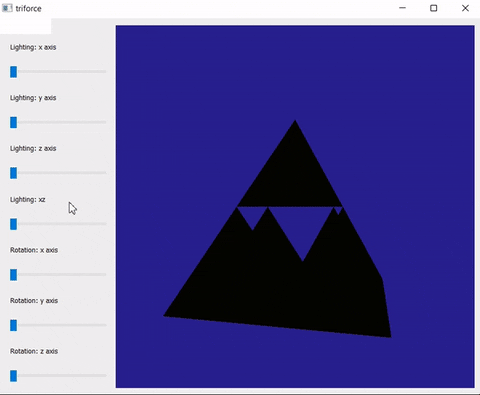The height and width of the screenshot is (395, 480).
Task: Click the Rotation: z axis slider handle
Action: 13,376
